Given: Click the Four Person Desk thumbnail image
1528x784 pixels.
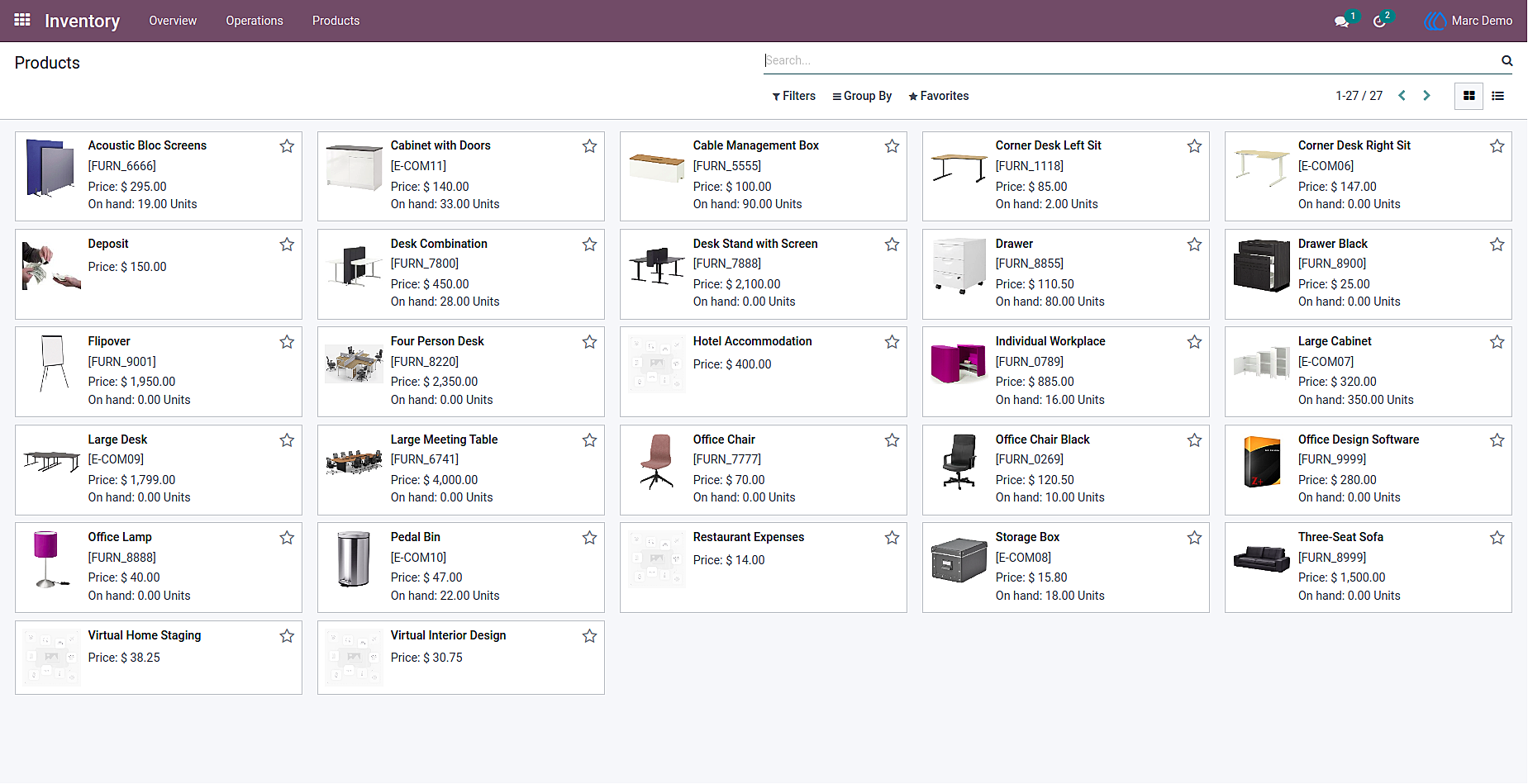Looking at the screenshot, I should (x=355, y=363).
